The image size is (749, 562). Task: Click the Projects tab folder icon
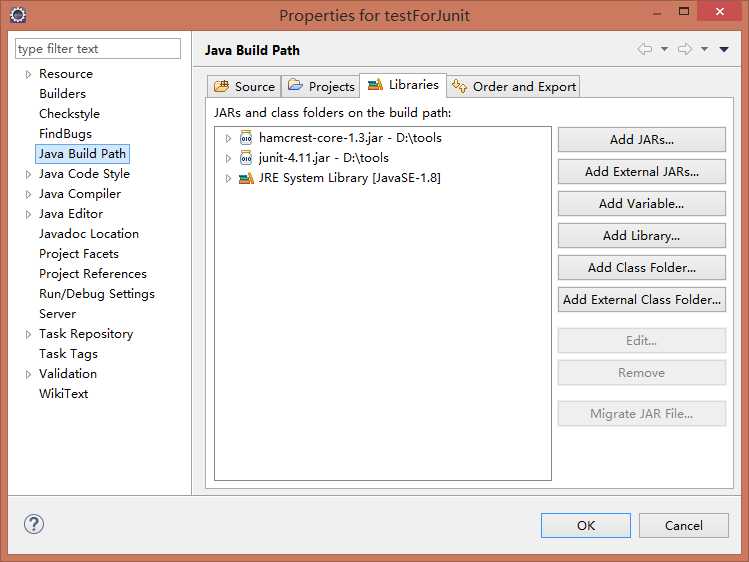coord(295,85)
